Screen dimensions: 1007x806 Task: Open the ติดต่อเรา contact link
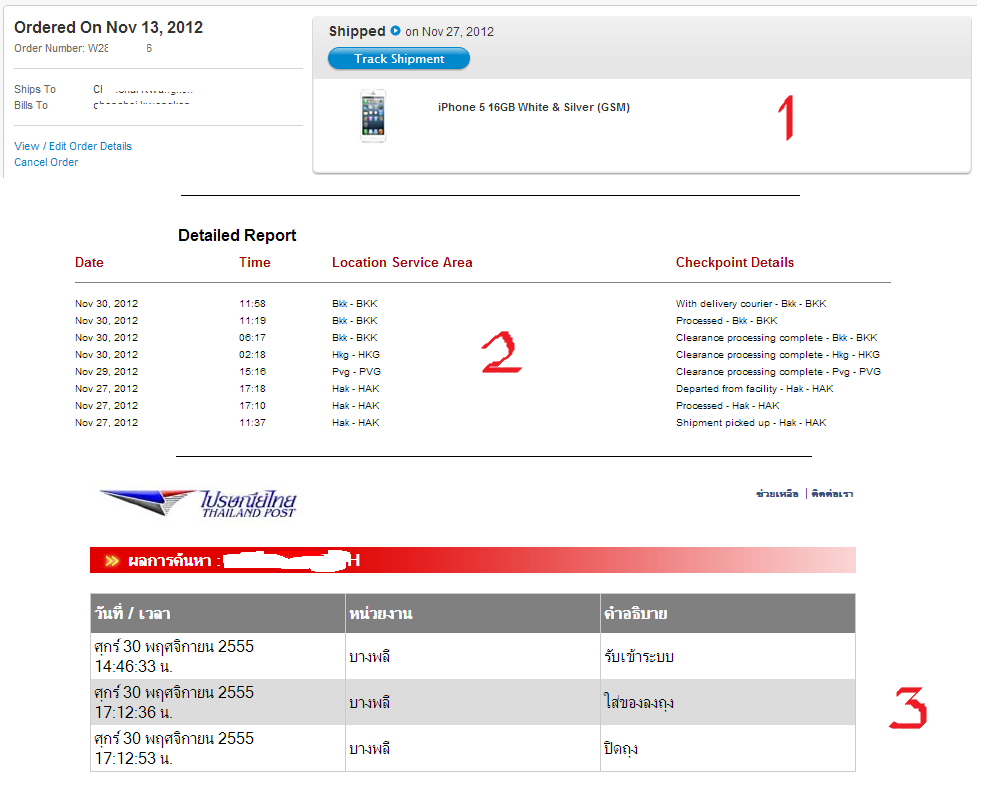coord(832,493)
